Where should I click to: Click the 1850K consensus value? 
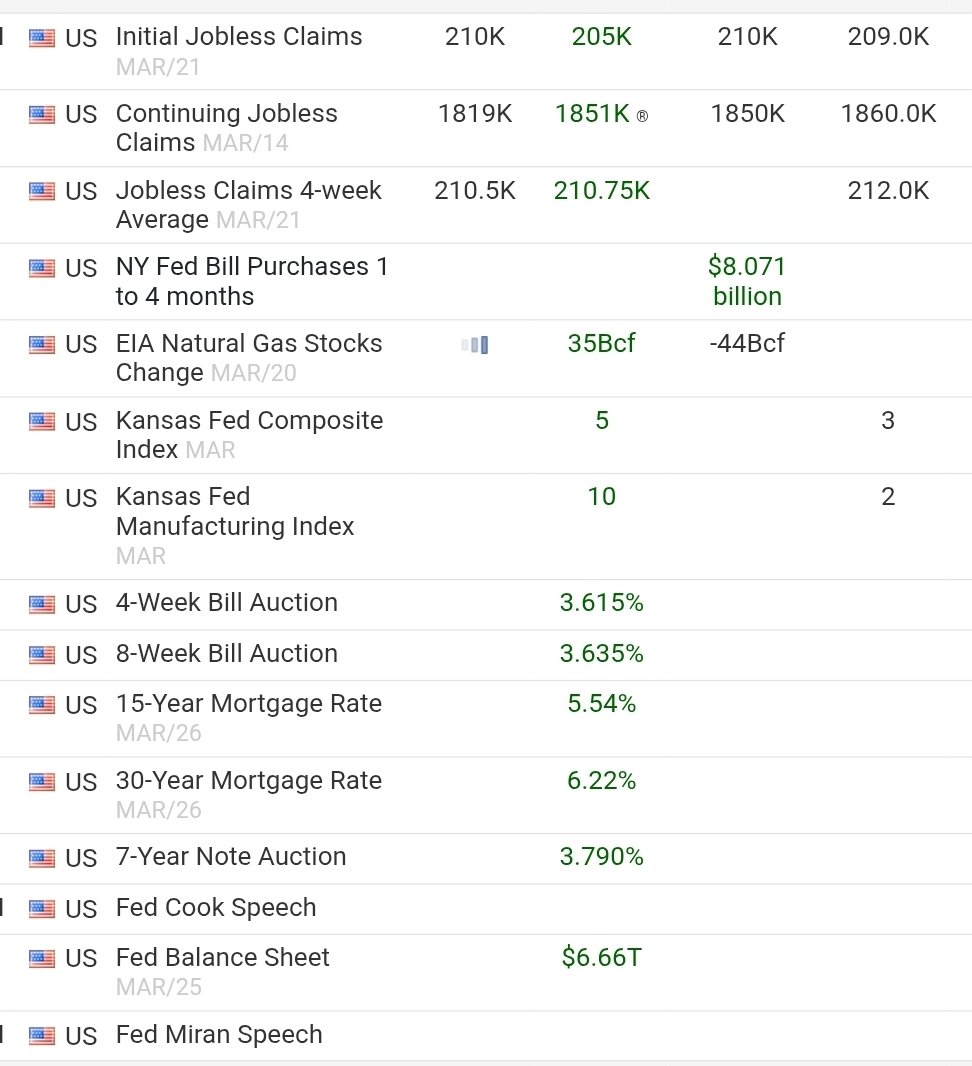pyautogui.click(x=747, y=114)
